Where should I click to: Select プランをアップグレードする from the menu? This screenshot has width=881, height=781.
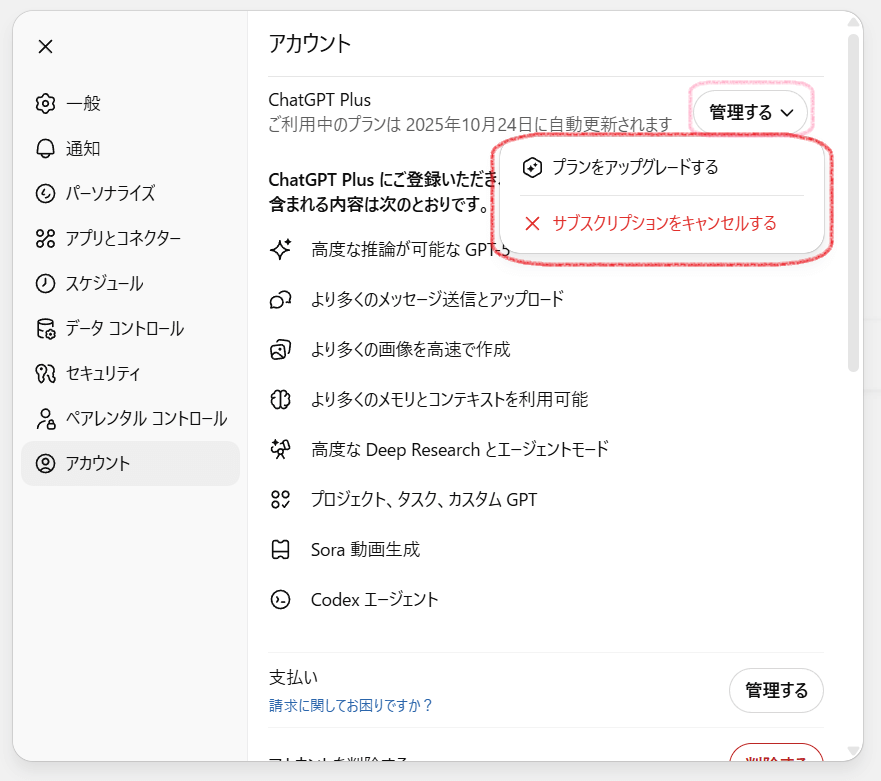(635, 167)
